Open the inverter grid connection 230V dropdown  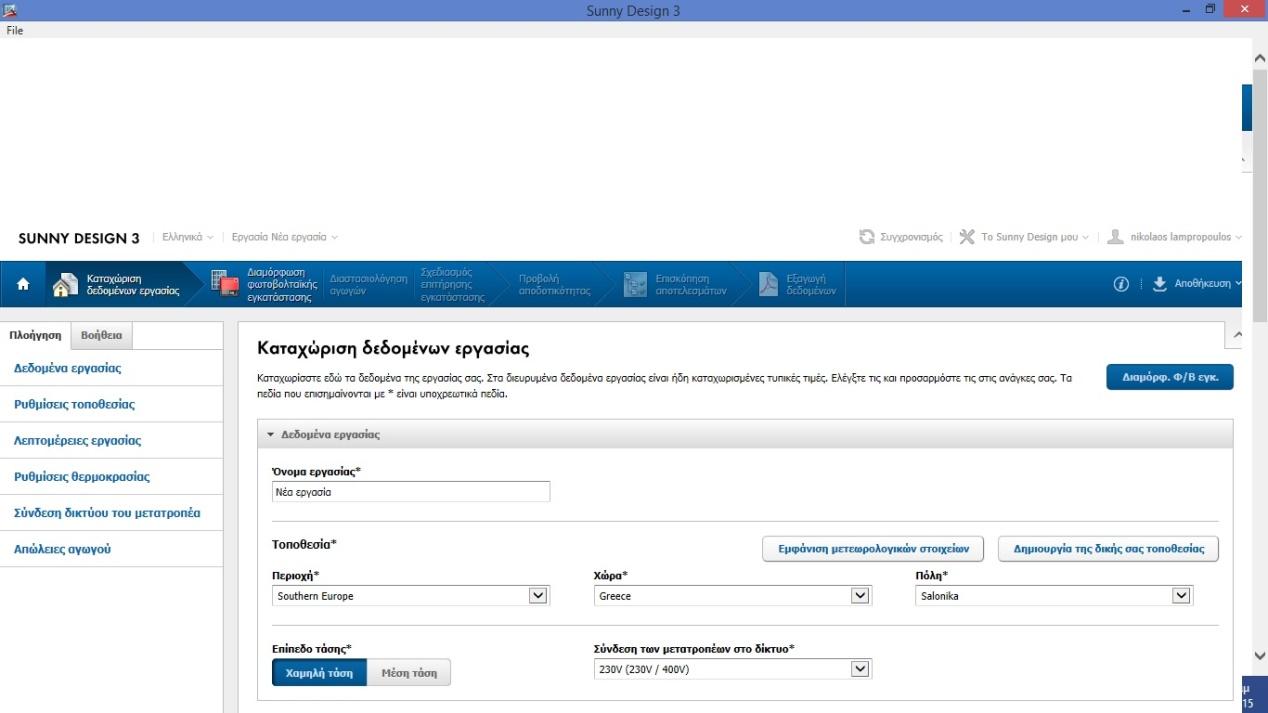733,669
